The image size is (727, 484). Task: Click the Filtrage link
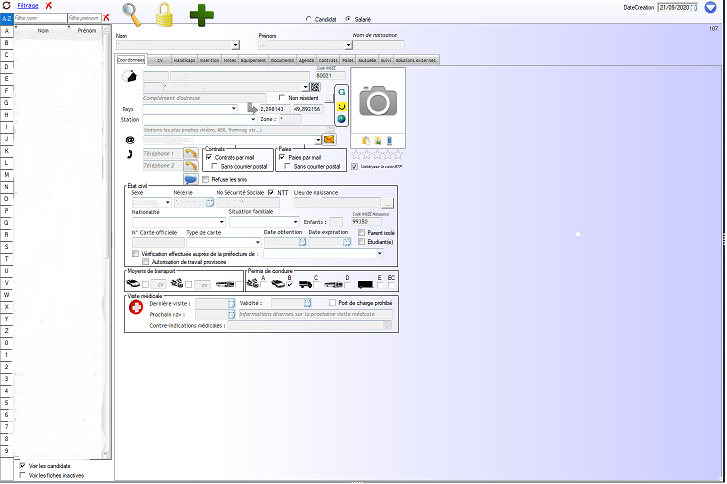(x=28, y=6)
